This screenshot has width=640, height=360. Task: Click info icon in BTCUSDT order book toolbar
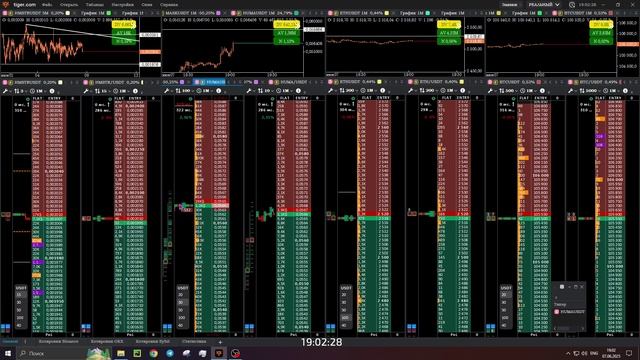point(542,91)
